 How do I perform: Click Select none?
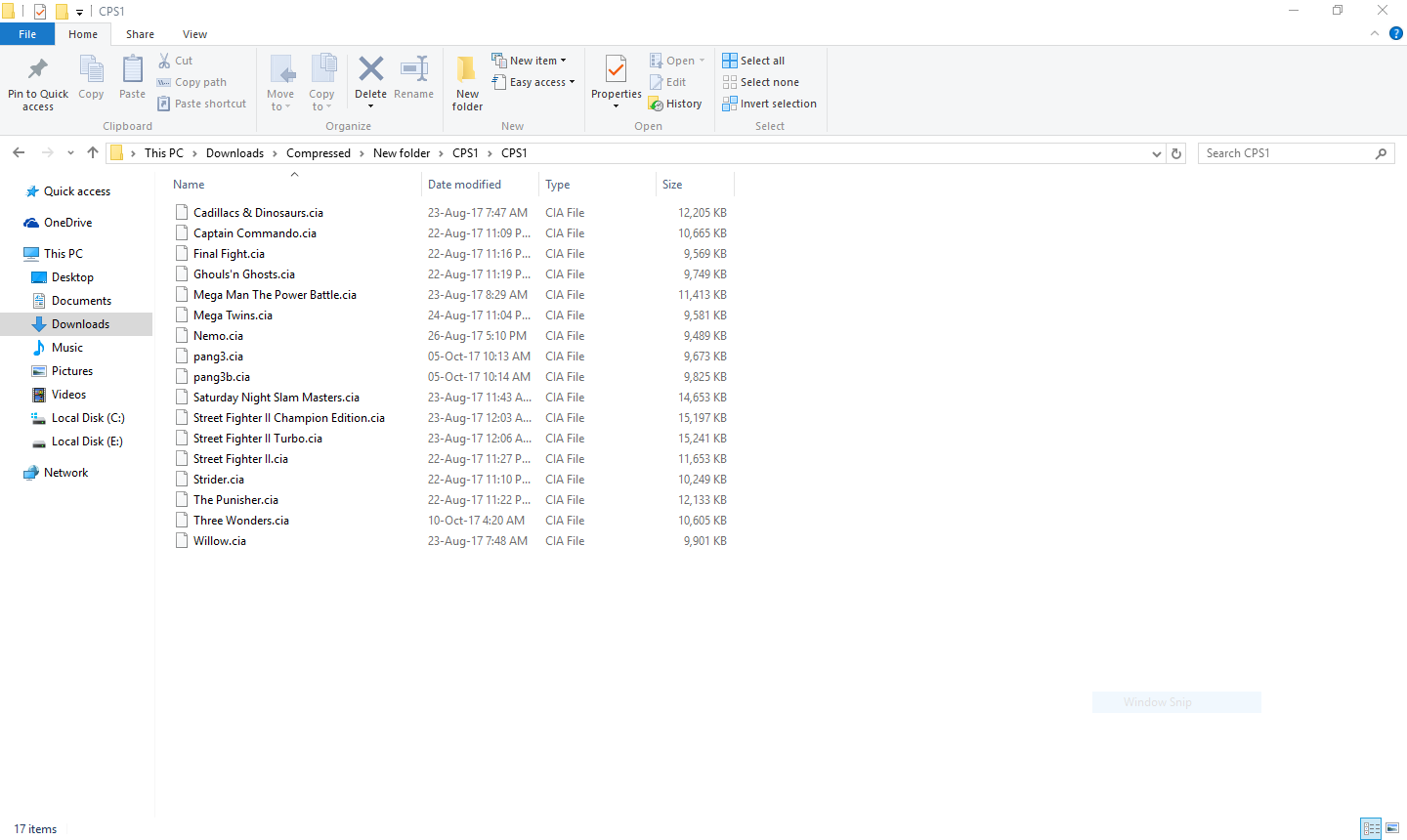tap(761, 82)
